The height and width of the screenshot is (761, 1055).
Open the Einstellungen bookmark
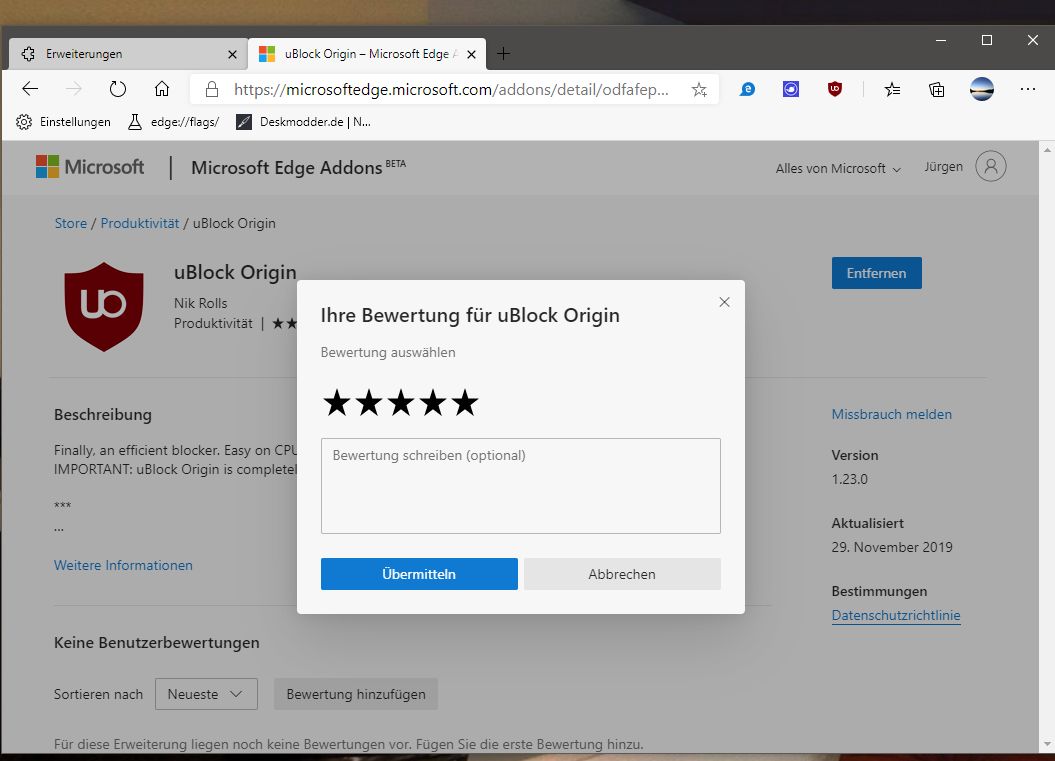(x=63, y=122)
